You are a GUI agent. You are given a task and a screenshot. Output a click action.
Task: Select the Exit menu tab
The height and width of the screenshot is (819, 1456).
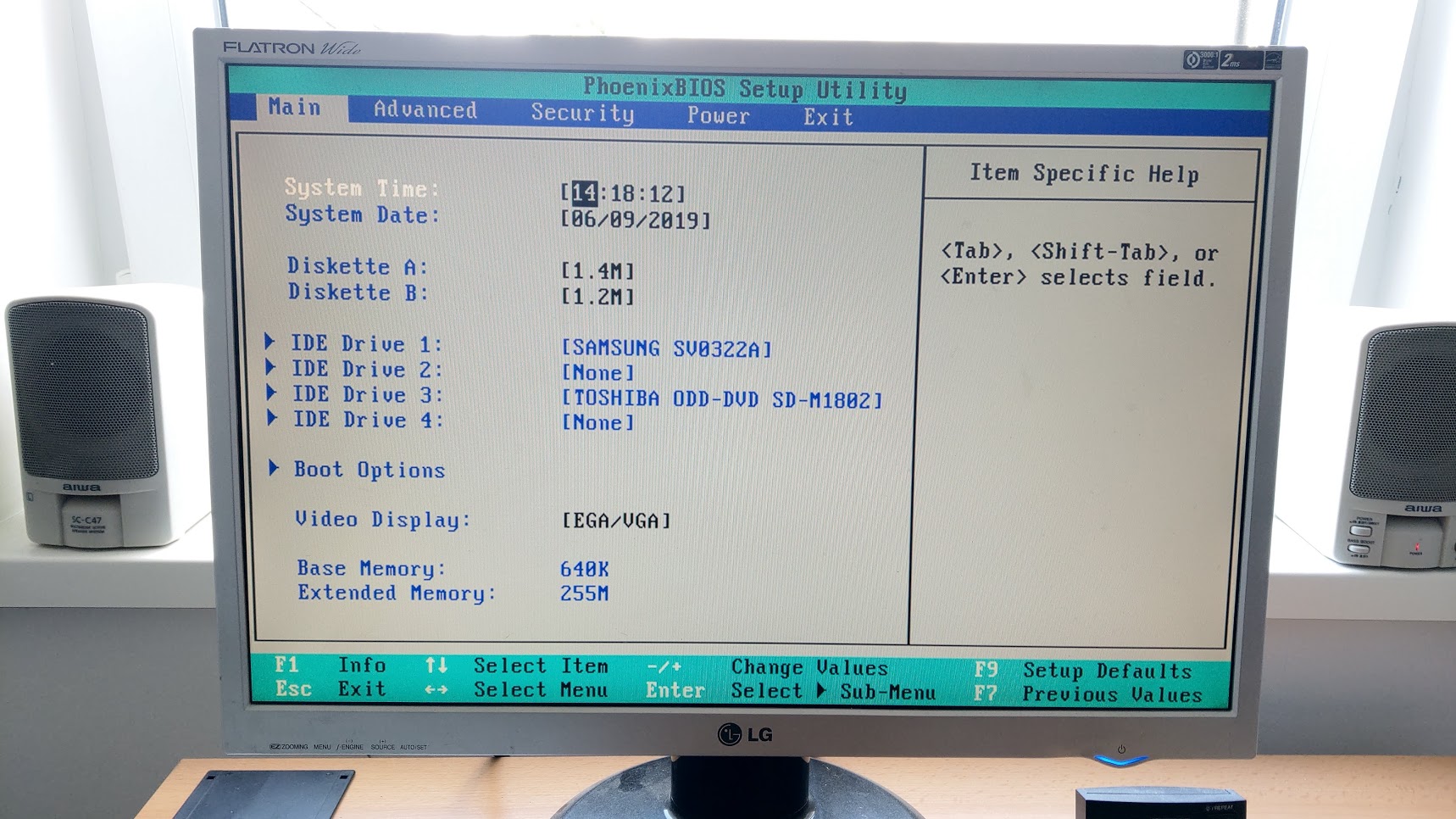click(x=828, y=117)
